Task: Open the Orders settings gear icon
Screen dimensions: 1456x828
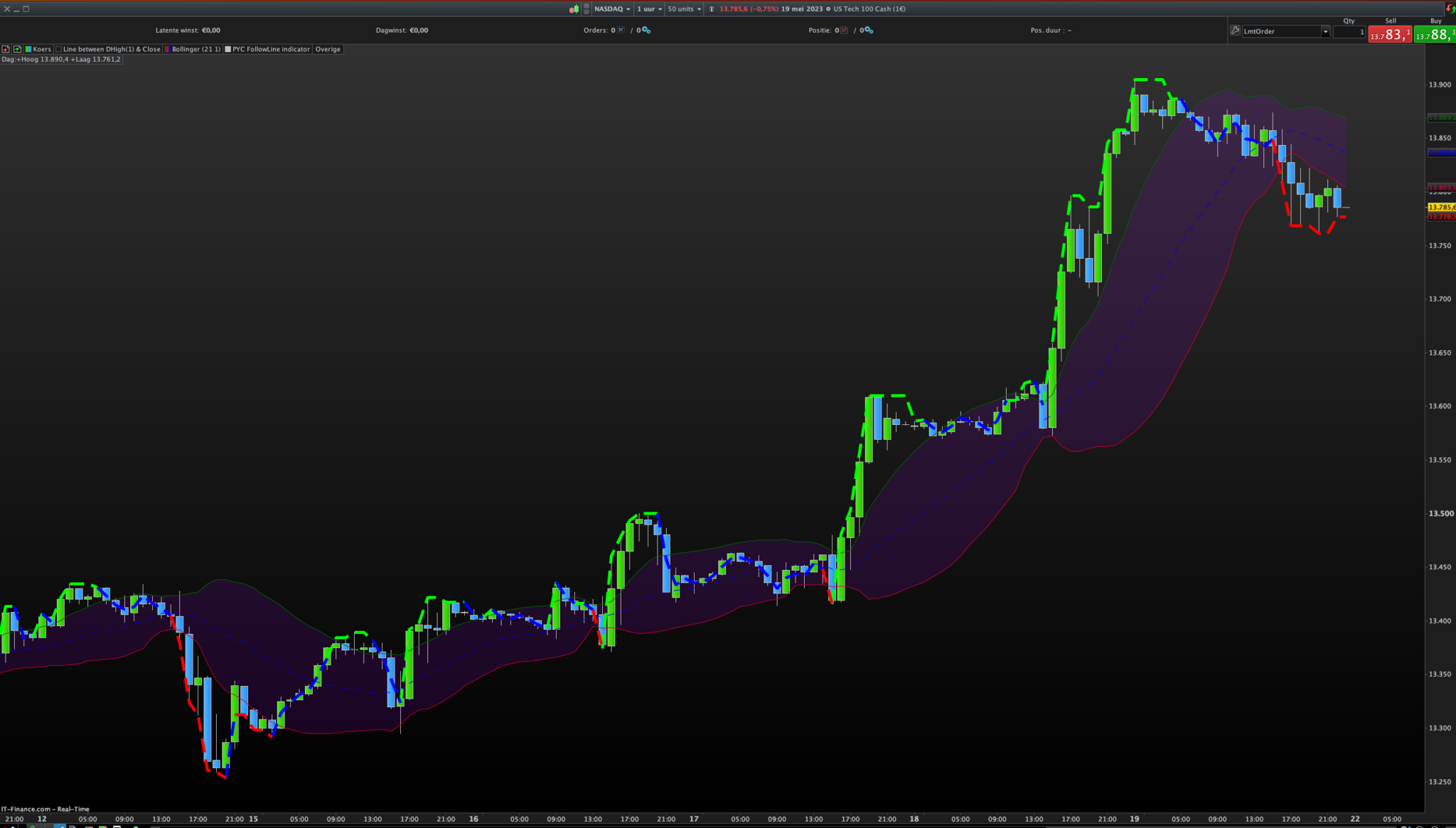Action: 646,31
